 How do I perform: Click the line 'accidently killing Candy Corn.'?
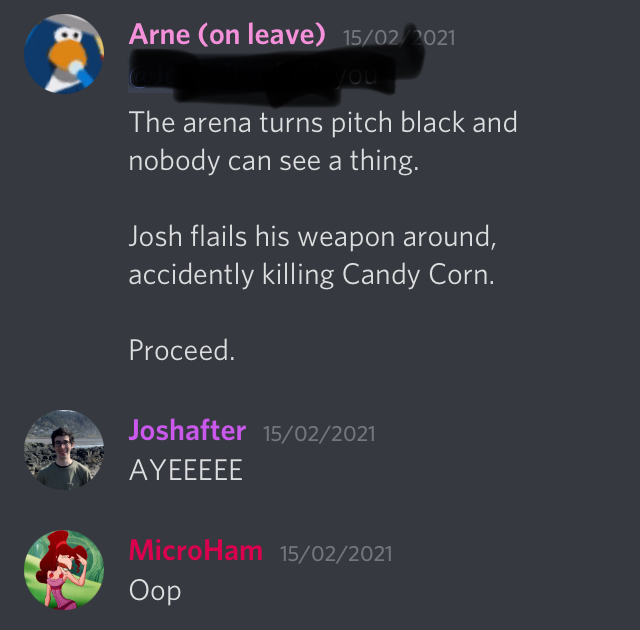tap(311, 275)
